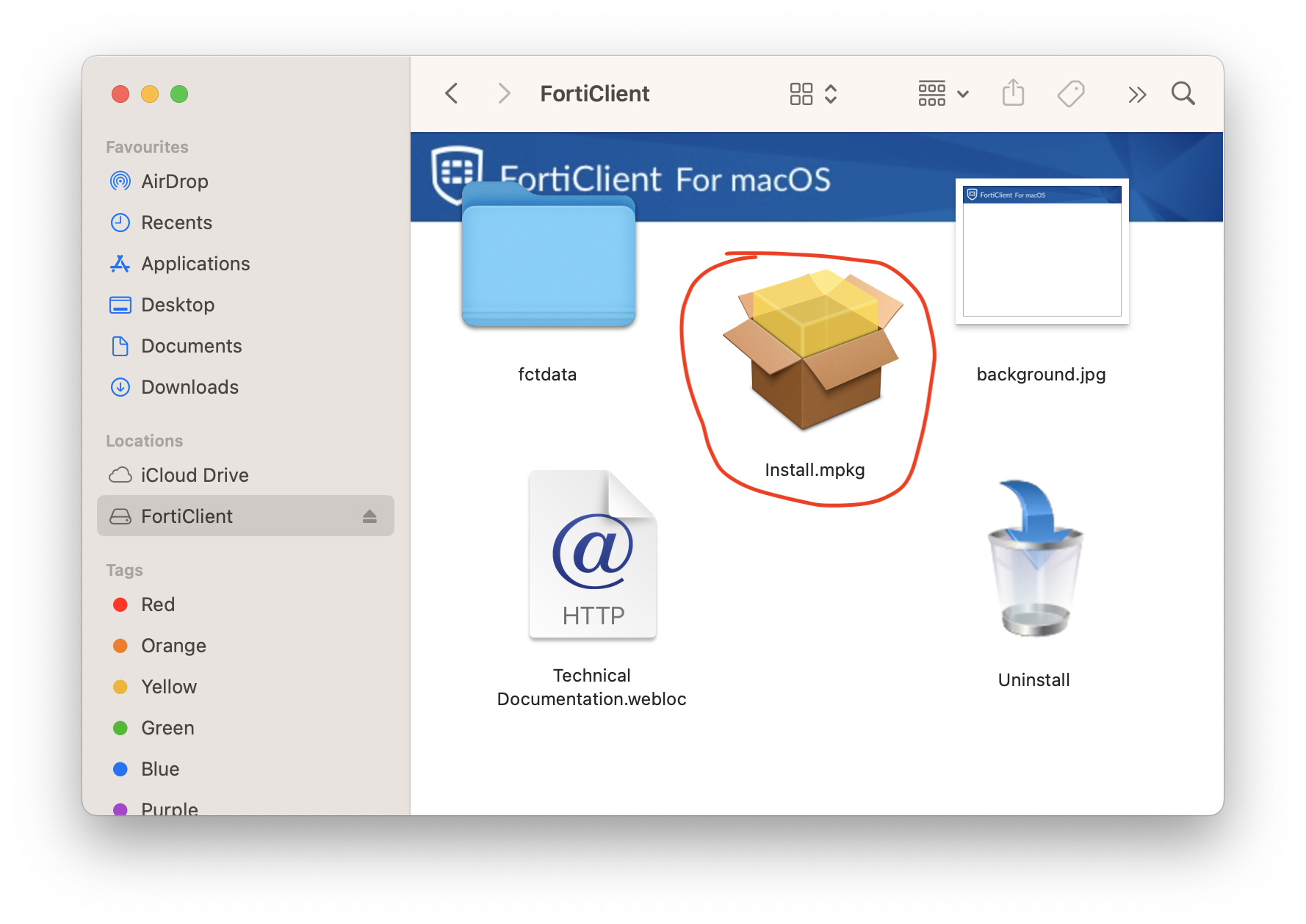Open AirDrop in the sidebar

245,181
